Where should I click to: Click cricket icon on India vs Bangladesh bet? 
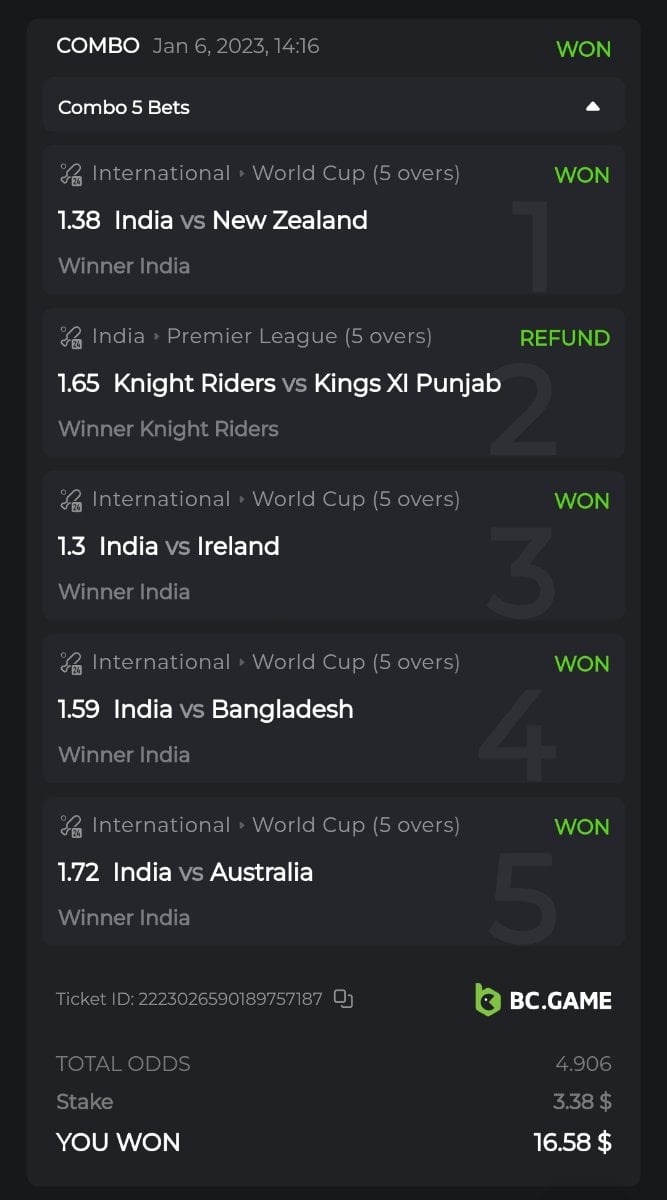tap(71, 663)
